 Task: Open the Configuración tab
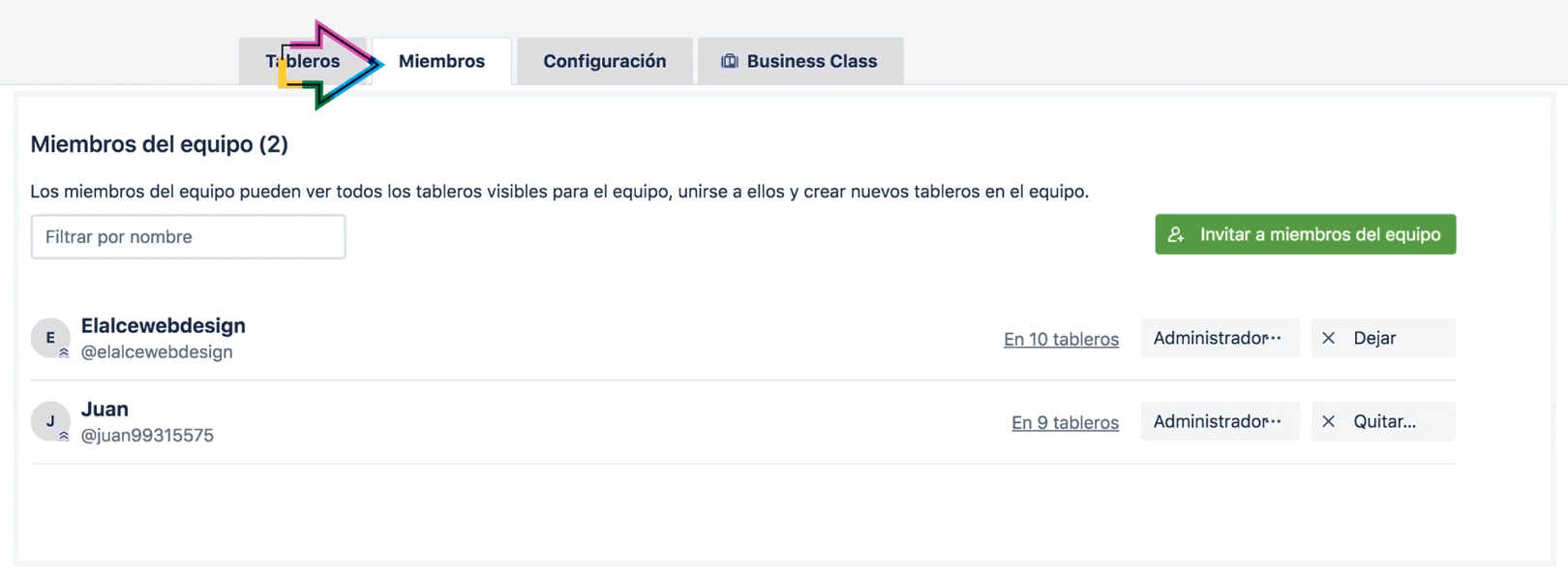click(605, 61)
